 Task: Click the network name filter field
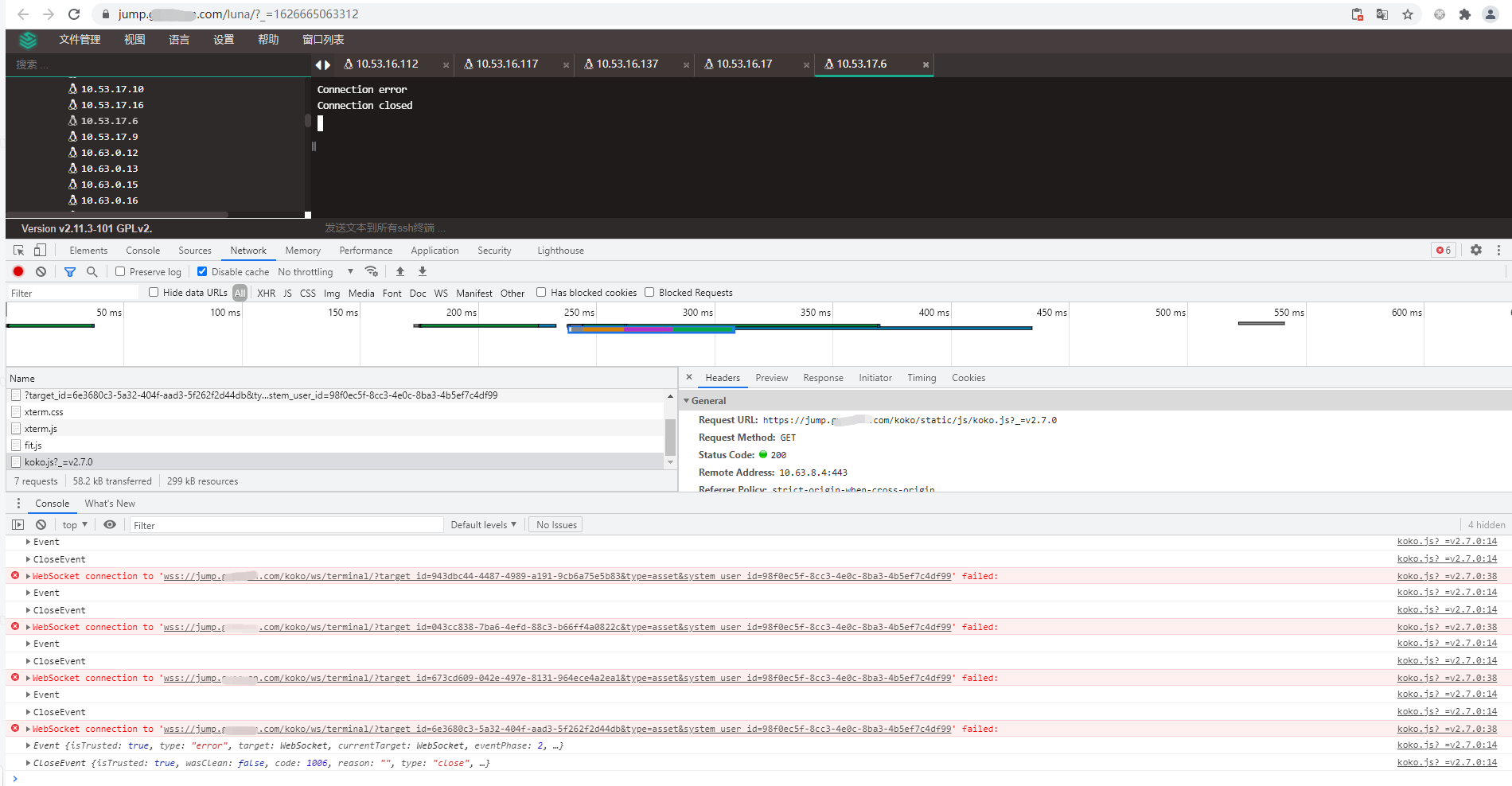[72, 293]
